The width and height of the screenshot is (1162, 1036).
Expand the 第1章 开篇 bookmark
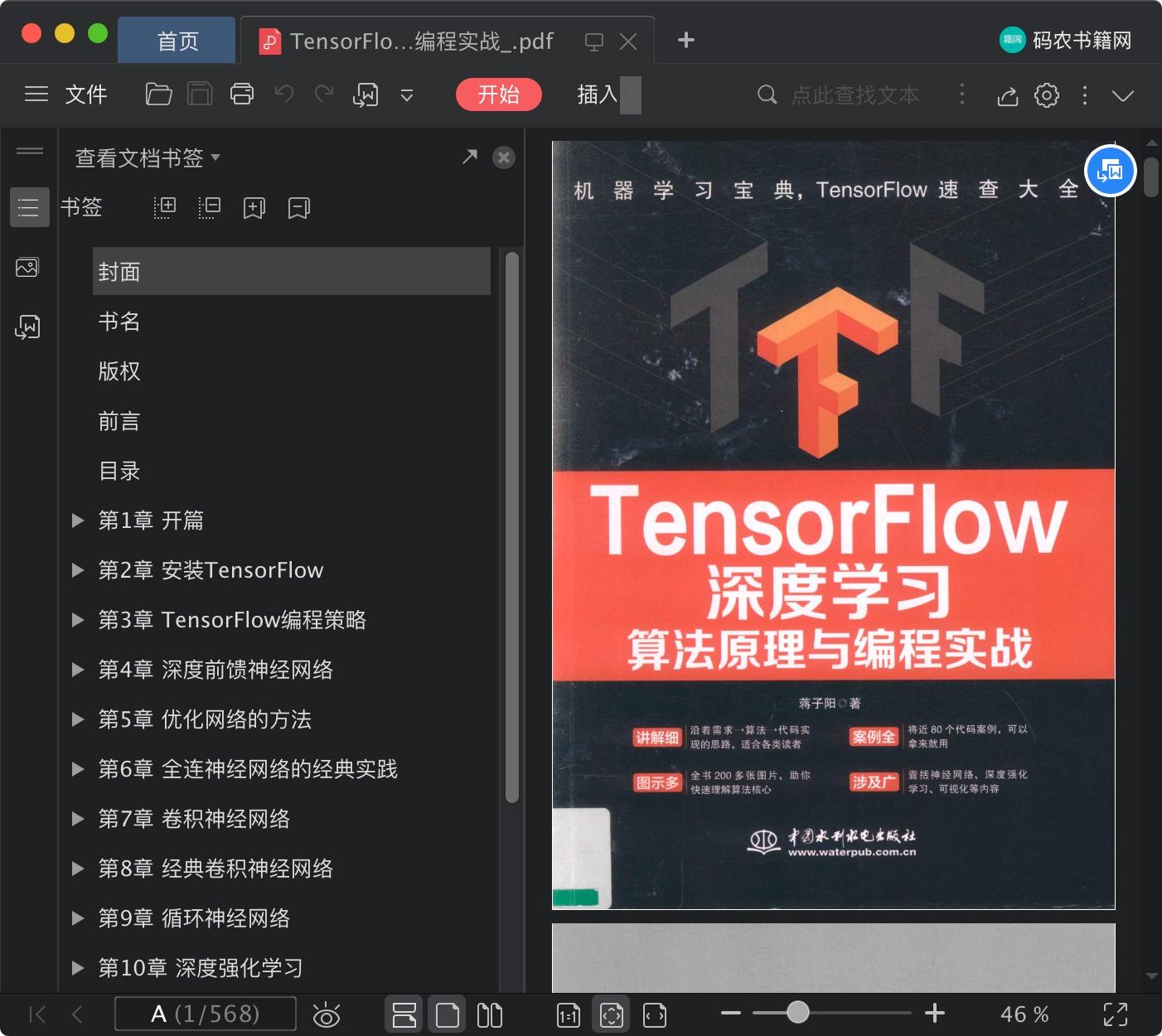[78, 520]
